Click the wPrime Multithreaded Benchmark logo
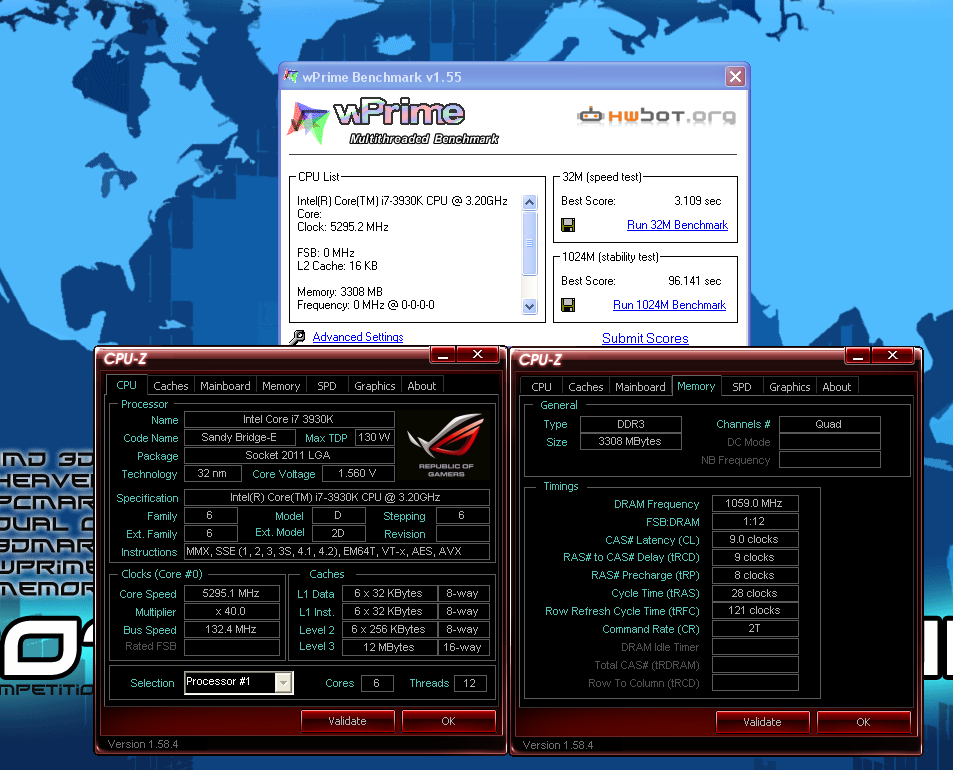The image size is (953, 770). [x=393, y=122]
